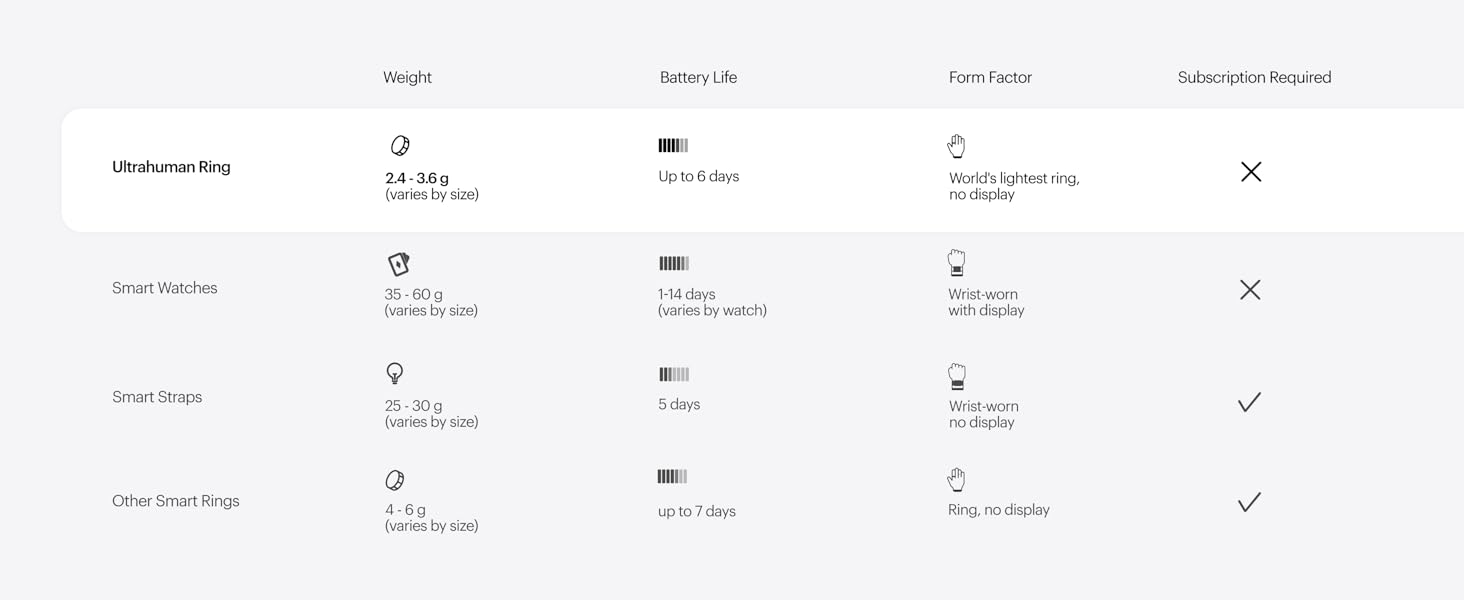Click the Smart Watches weight watch icon
1464x600 pixels.
399,264
